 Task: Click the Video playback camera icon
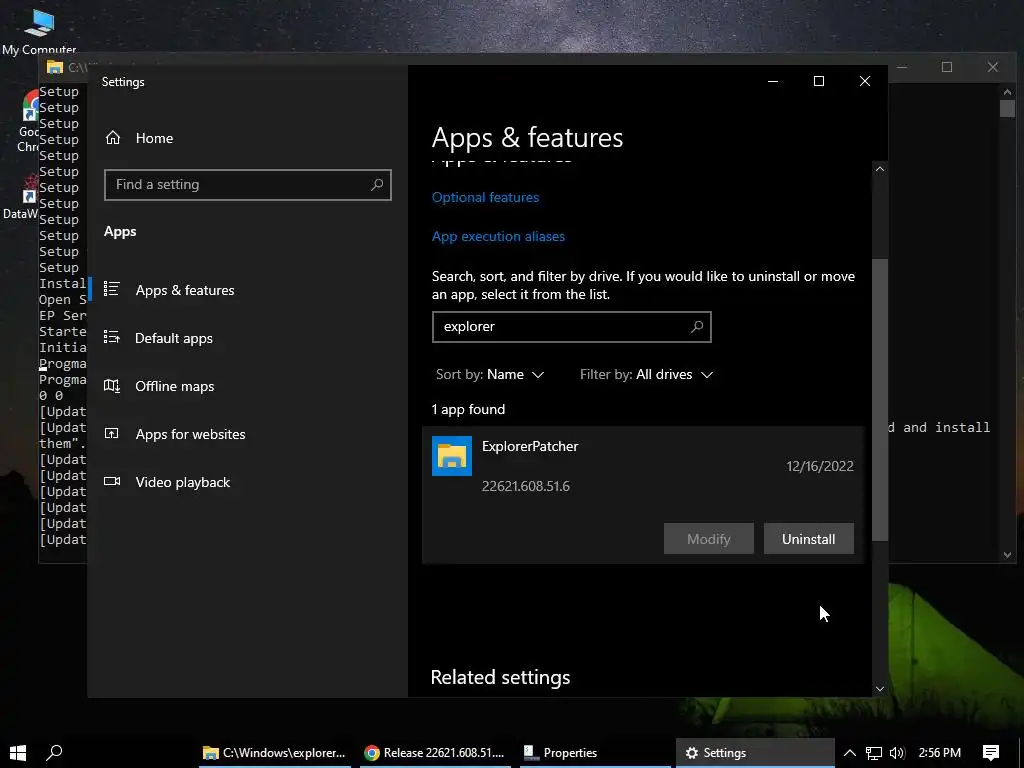[112, 481]
